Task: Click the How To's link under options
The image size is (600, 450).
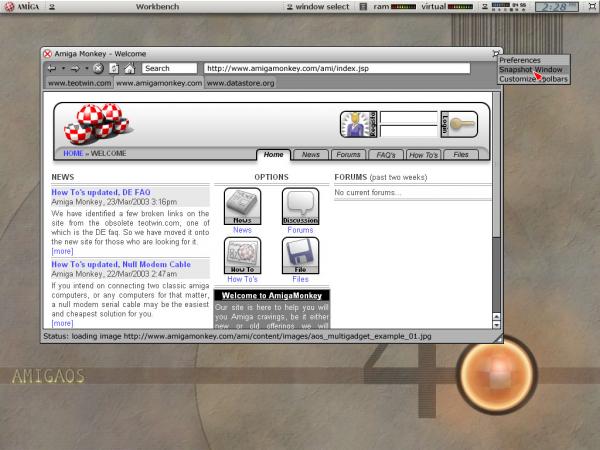Action: point(242,279)
